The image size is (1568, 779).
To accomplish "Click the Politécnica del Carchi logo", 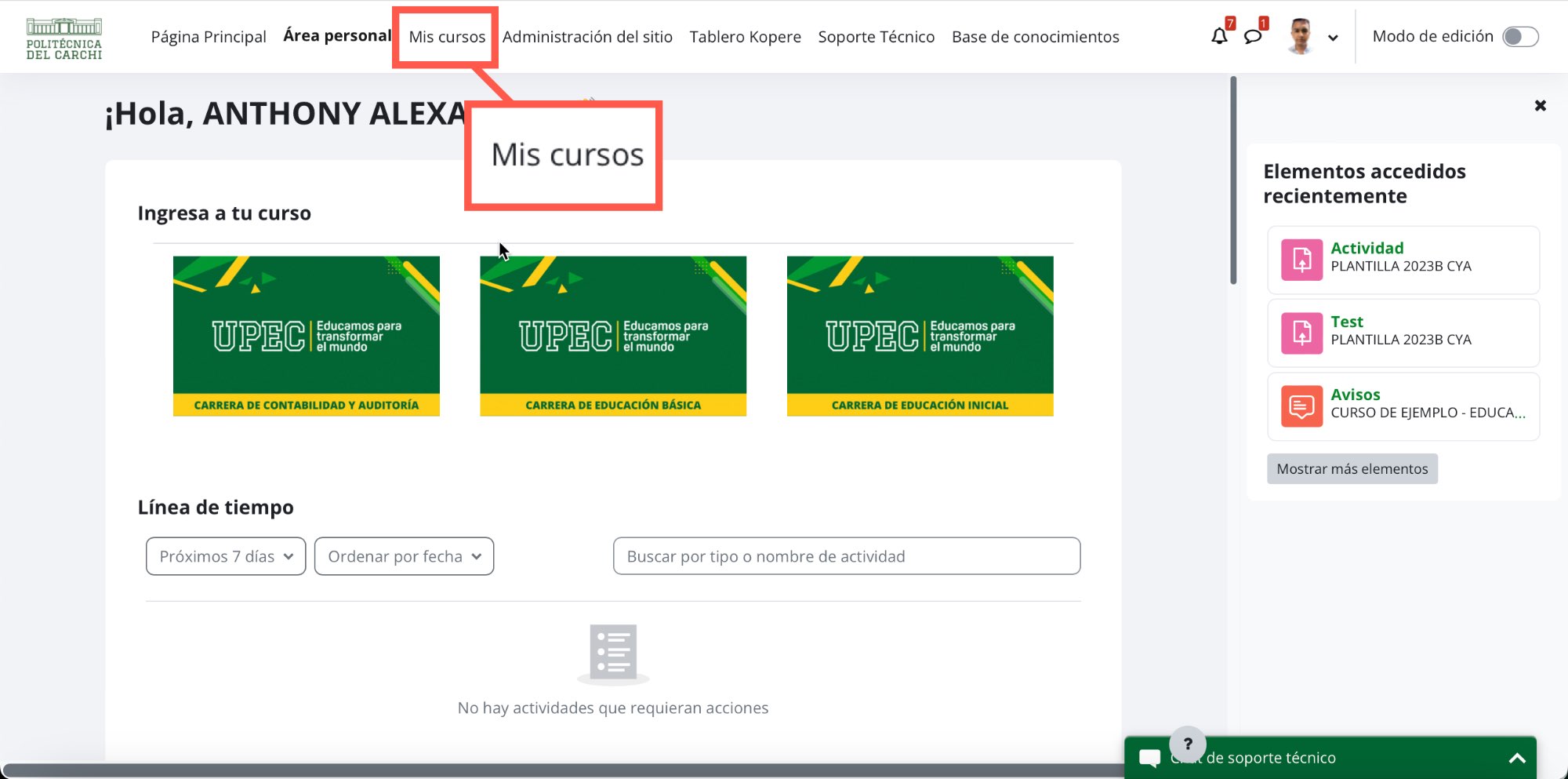I will point(64,38).
